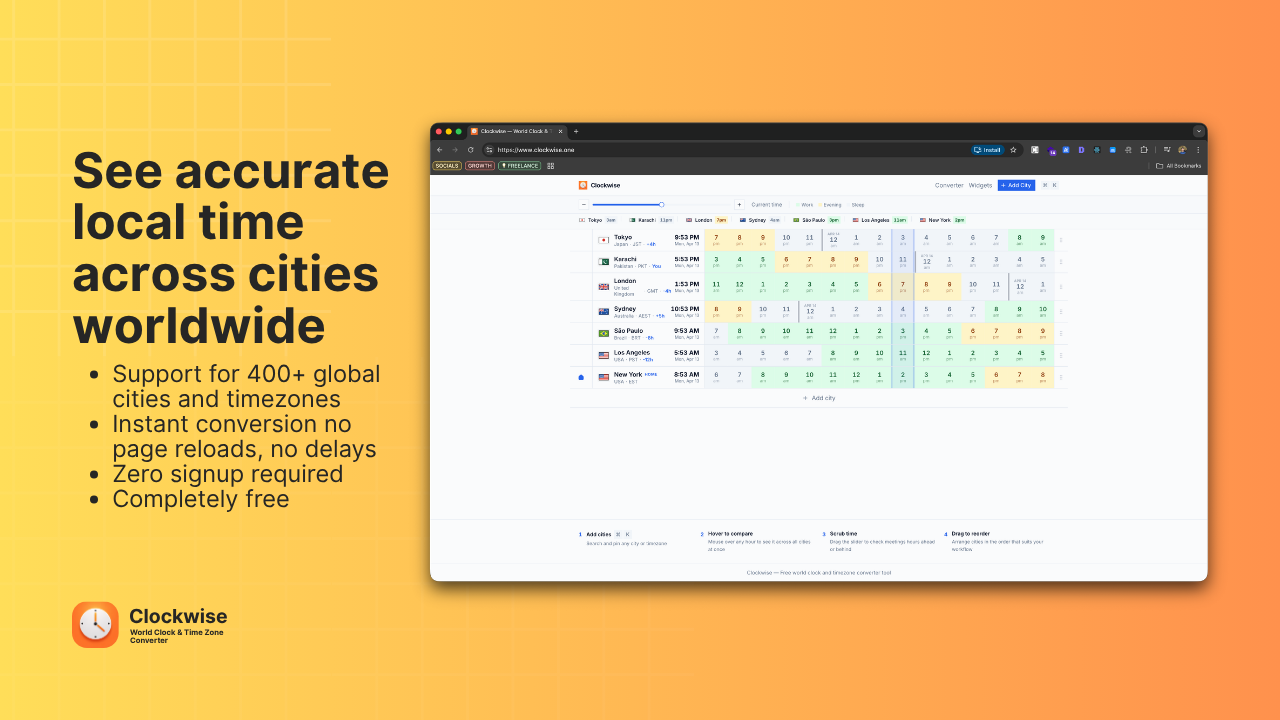The height and width of the screenshot is (720, 1280).
Task: Click the browser back arrow
Action: [440, 150]
